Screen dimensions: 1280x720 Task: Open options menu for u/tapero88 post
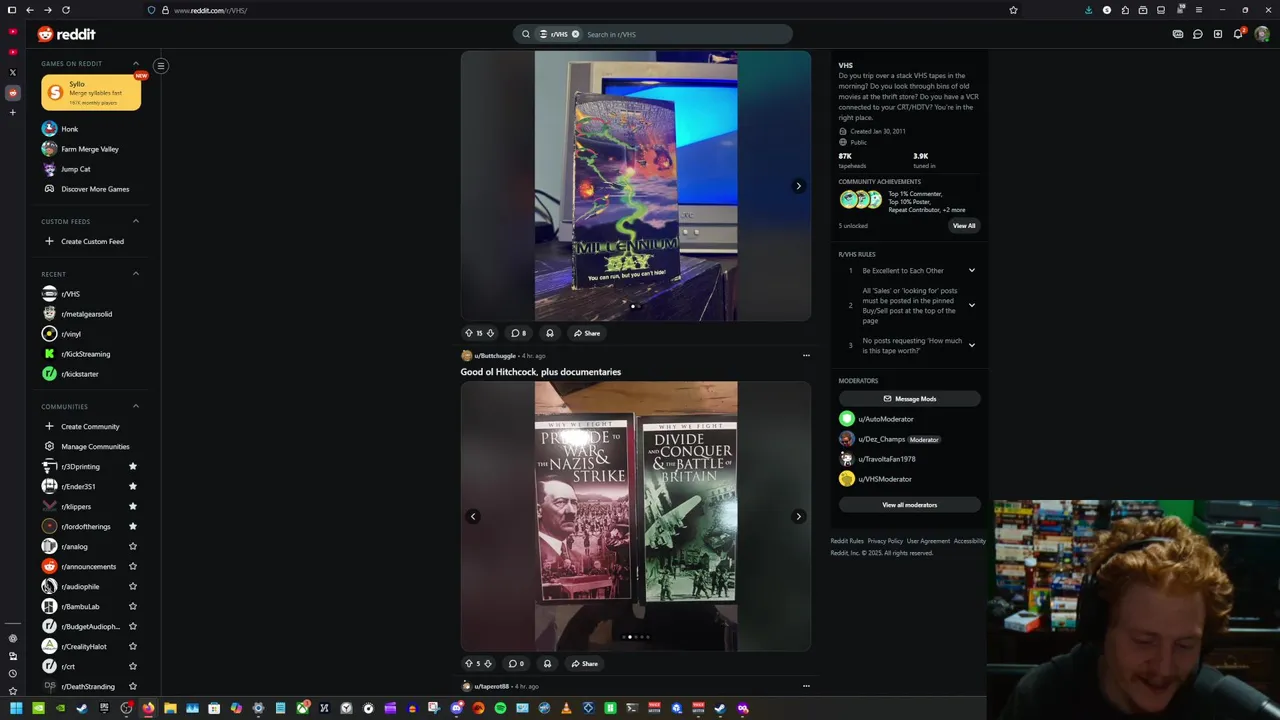click(806, 686)
